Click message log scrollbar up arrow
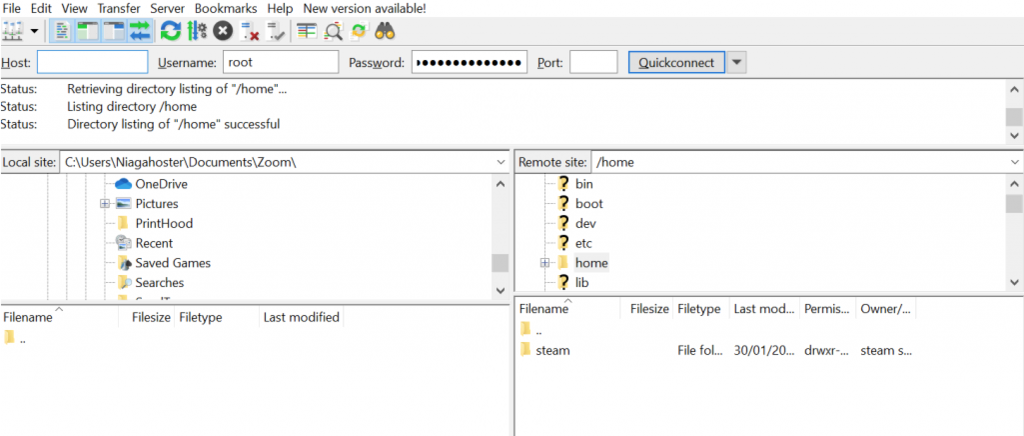 tap(1014, 89)
